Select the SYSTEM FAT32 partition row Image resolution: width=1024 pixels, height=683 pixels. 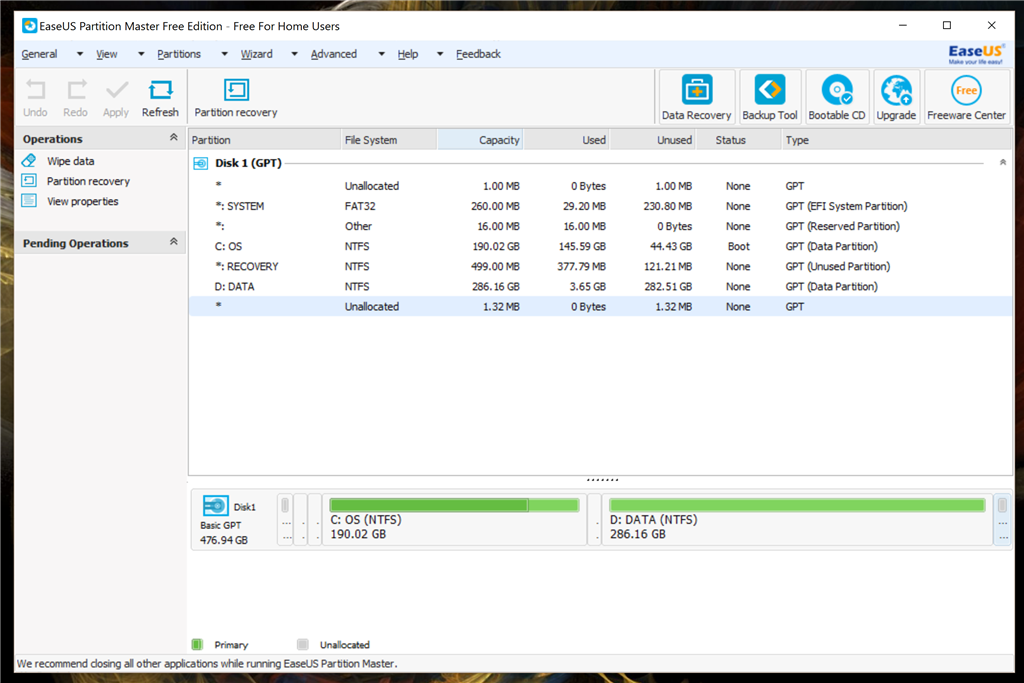point(600,206)
